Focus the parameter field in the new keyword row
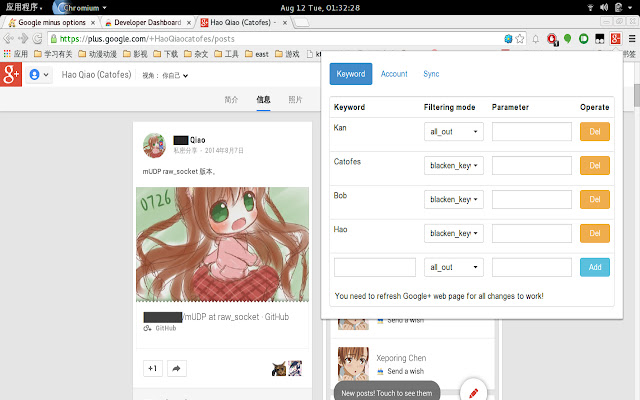This screenshot has height=400, width=640. (531, 267)
